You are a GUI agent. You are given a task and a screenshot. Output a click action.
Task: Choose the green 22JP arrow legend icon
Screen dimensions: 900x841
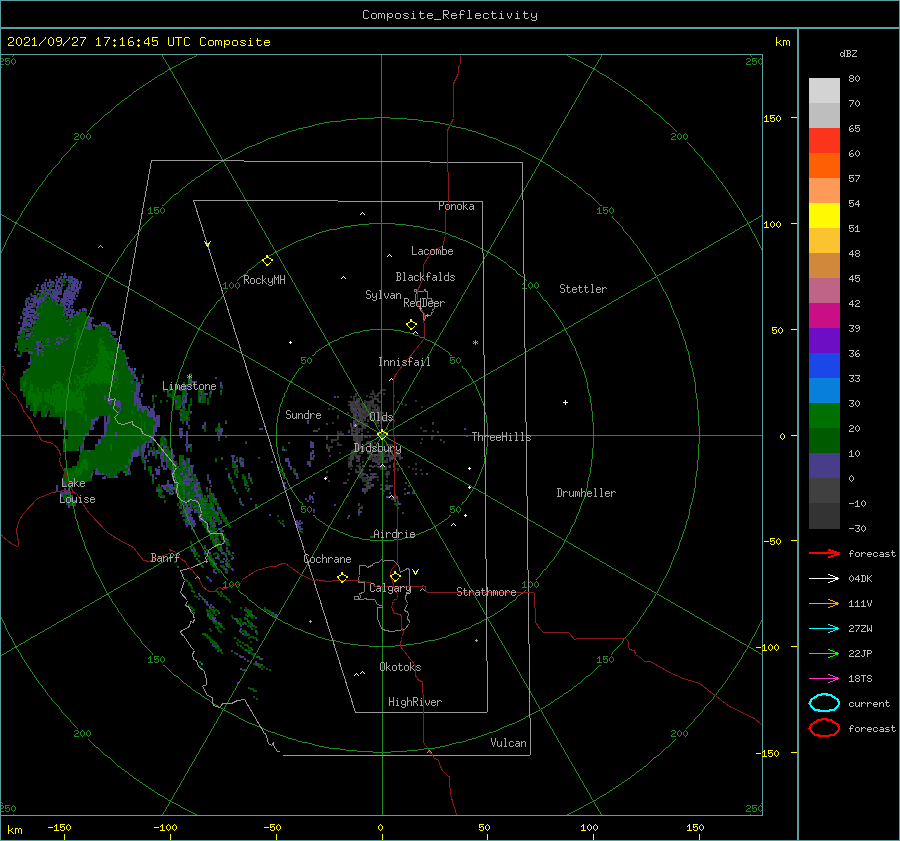(x=824, y=653)
